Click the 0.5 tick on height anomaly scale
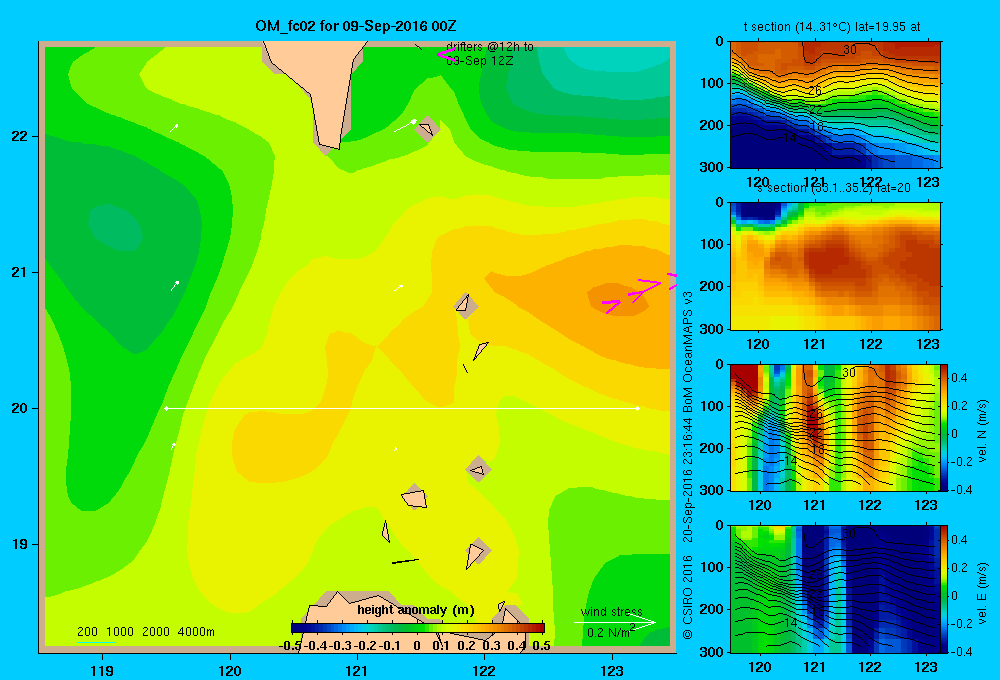The height and width of the screenshot is (680, 1000). [541, 646]
